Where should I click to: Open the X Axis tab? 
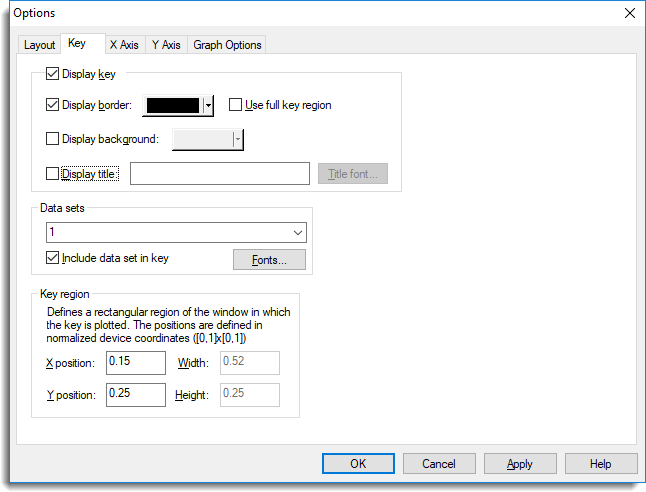point(124,45)
